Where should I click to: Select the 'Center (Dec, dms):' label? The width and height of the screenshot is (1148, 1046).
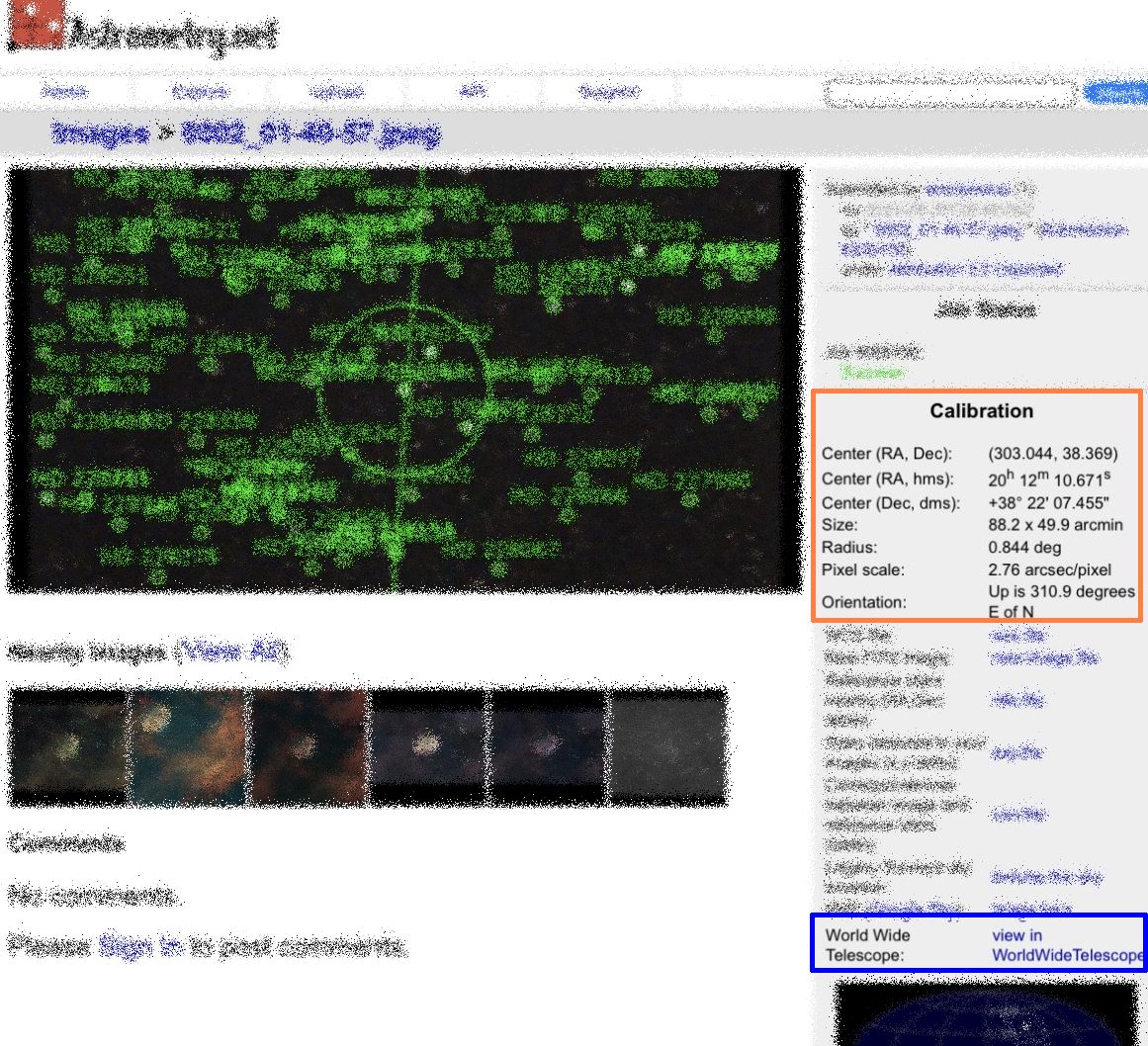(890, 503)
